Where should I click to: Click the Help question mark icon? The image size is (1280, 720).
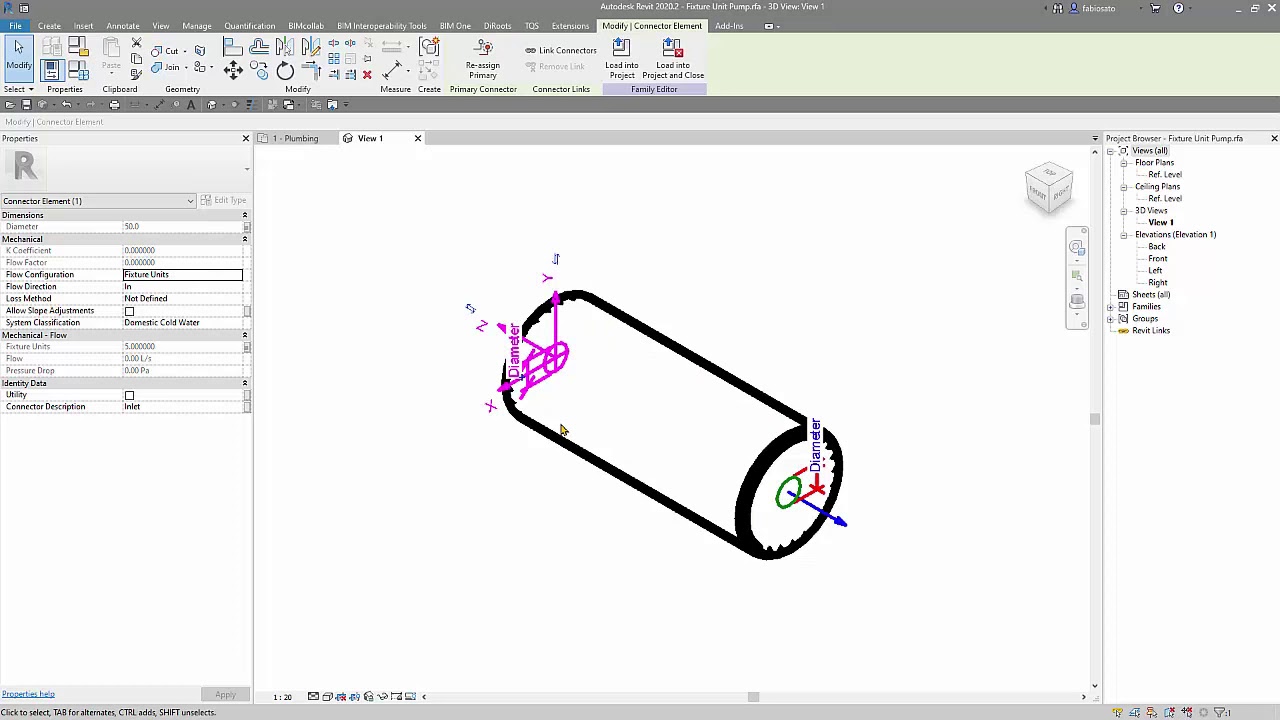(1178, 8)
